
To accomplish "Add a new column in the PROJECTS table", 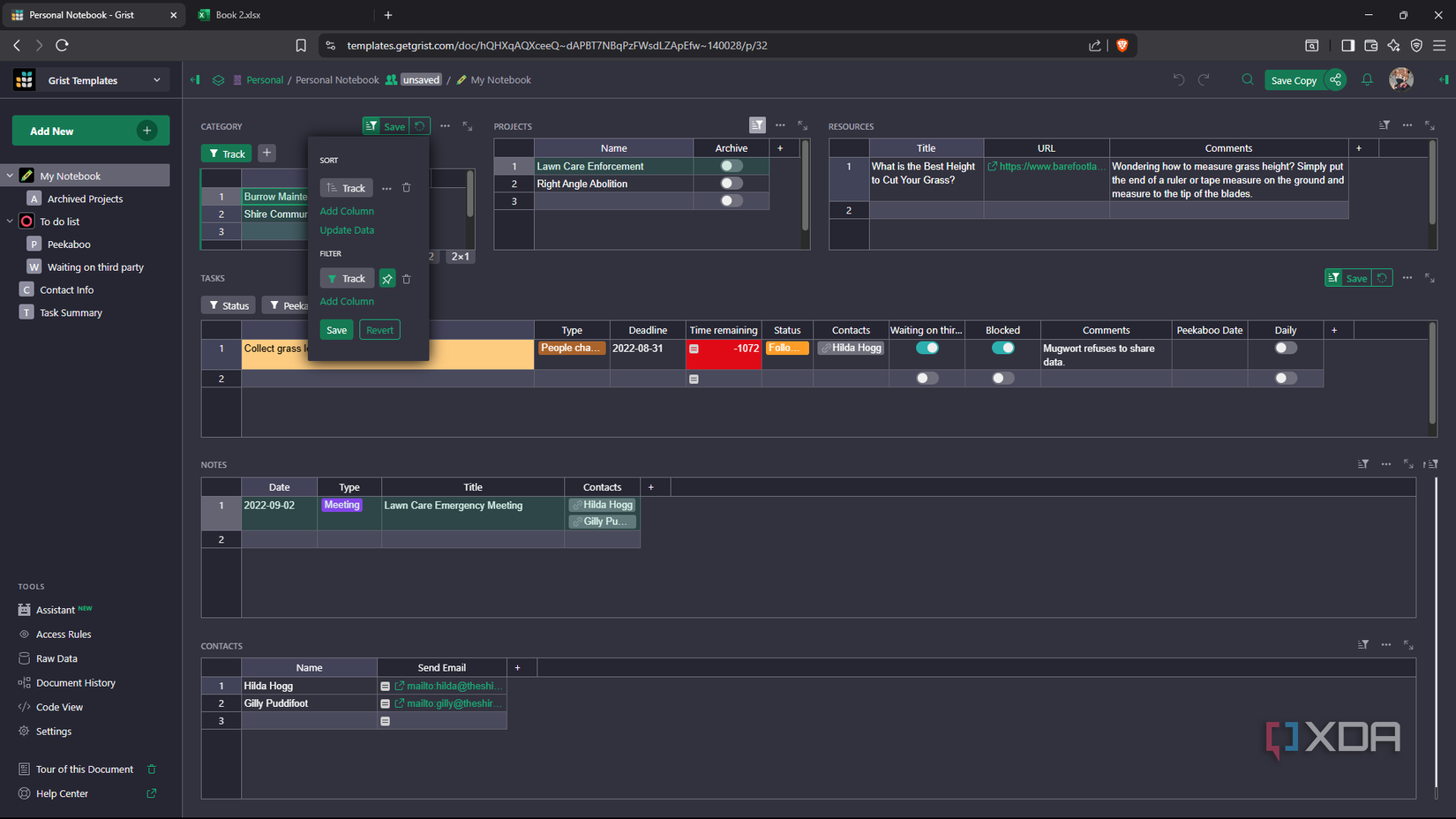I will 780,147.
